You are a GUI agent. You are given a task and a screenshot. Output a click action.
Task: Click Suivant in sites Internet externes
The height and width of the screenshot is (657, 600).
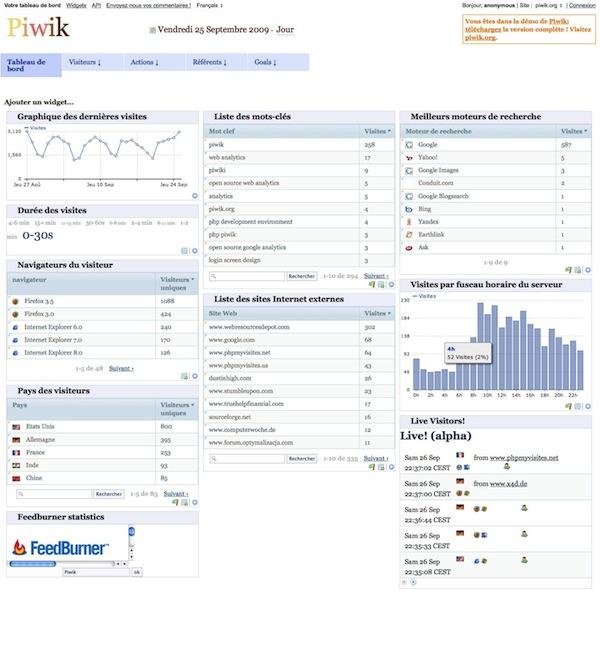376,458
